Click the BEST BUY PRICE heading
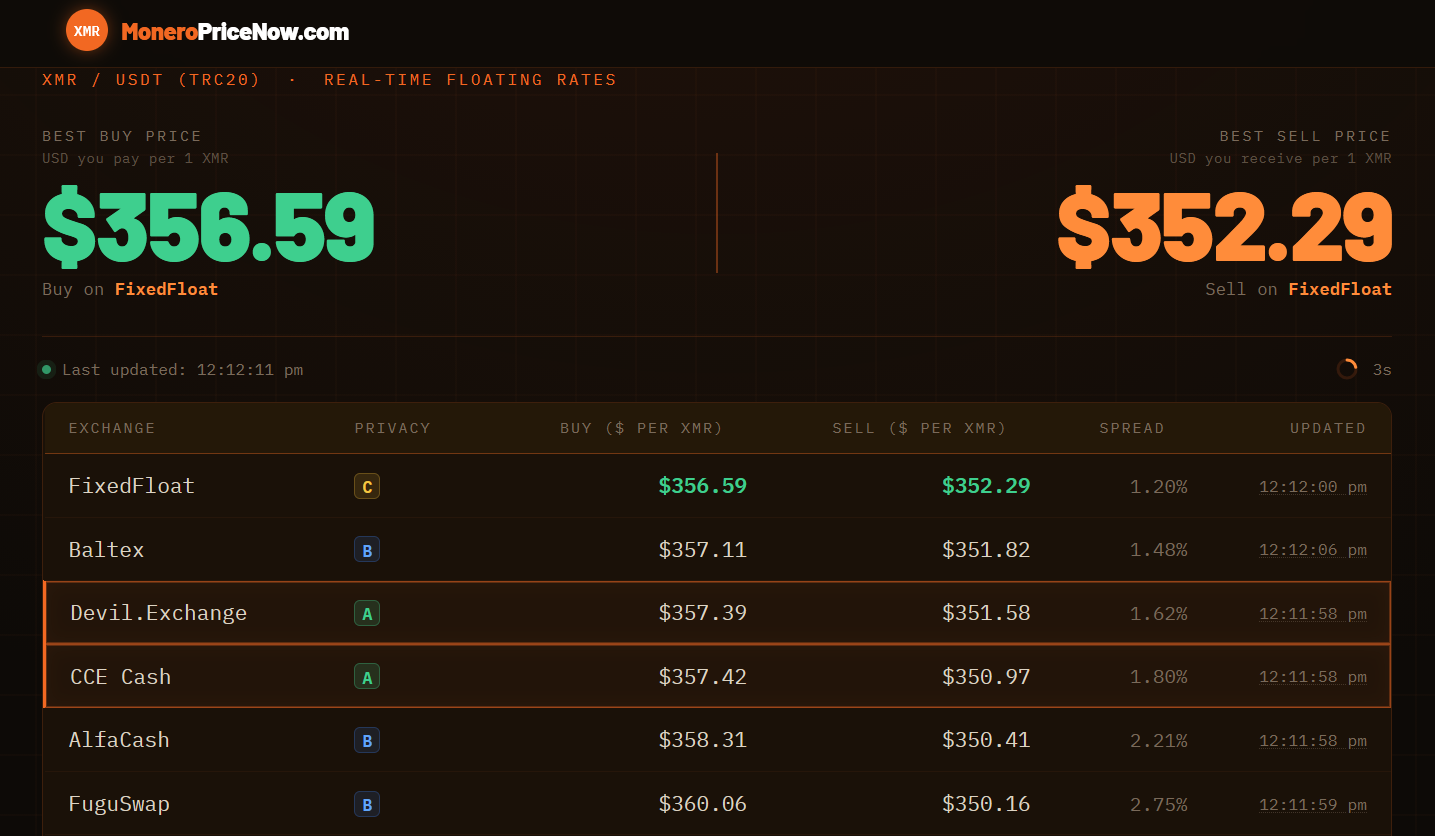This screenshot has height=836, width=1435. tap(122, 136)
